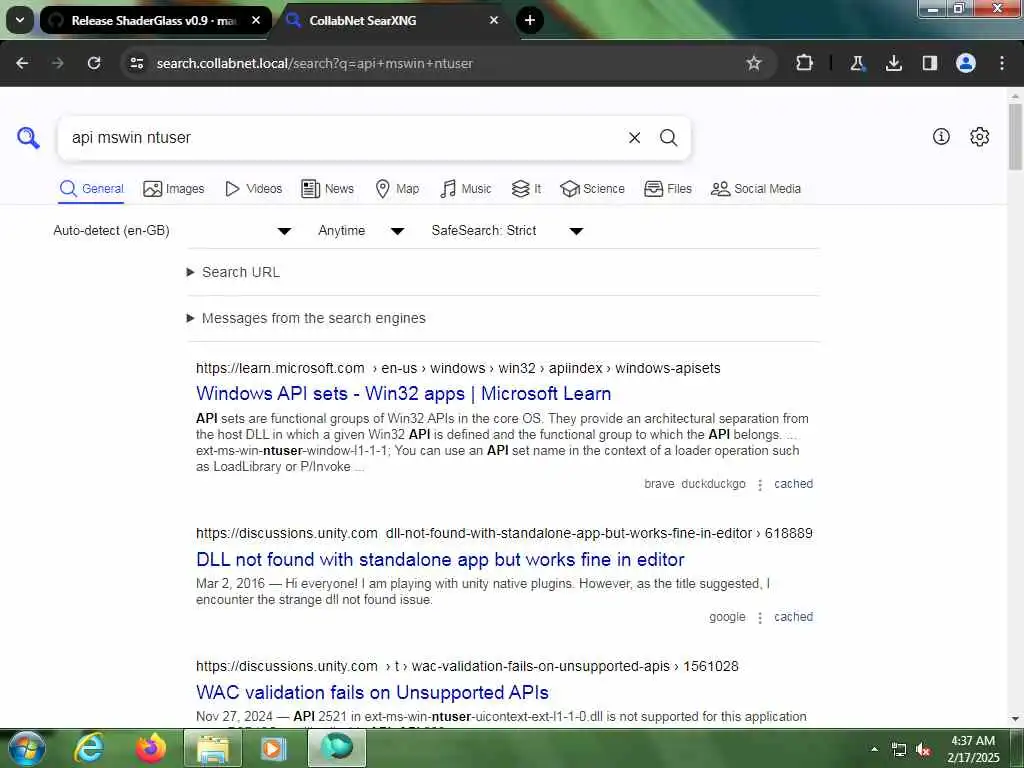Select the Map search category
Image resolution: width=1024 pixels, height=768 pixels.
click(397, 189)
